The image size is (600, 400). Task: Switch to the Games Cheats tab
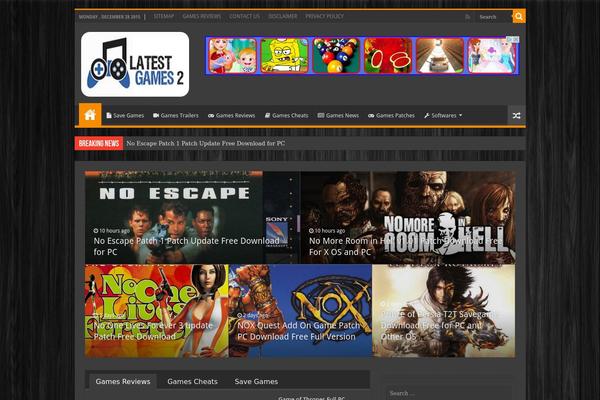pyautogui.click(x=192, y=381)
